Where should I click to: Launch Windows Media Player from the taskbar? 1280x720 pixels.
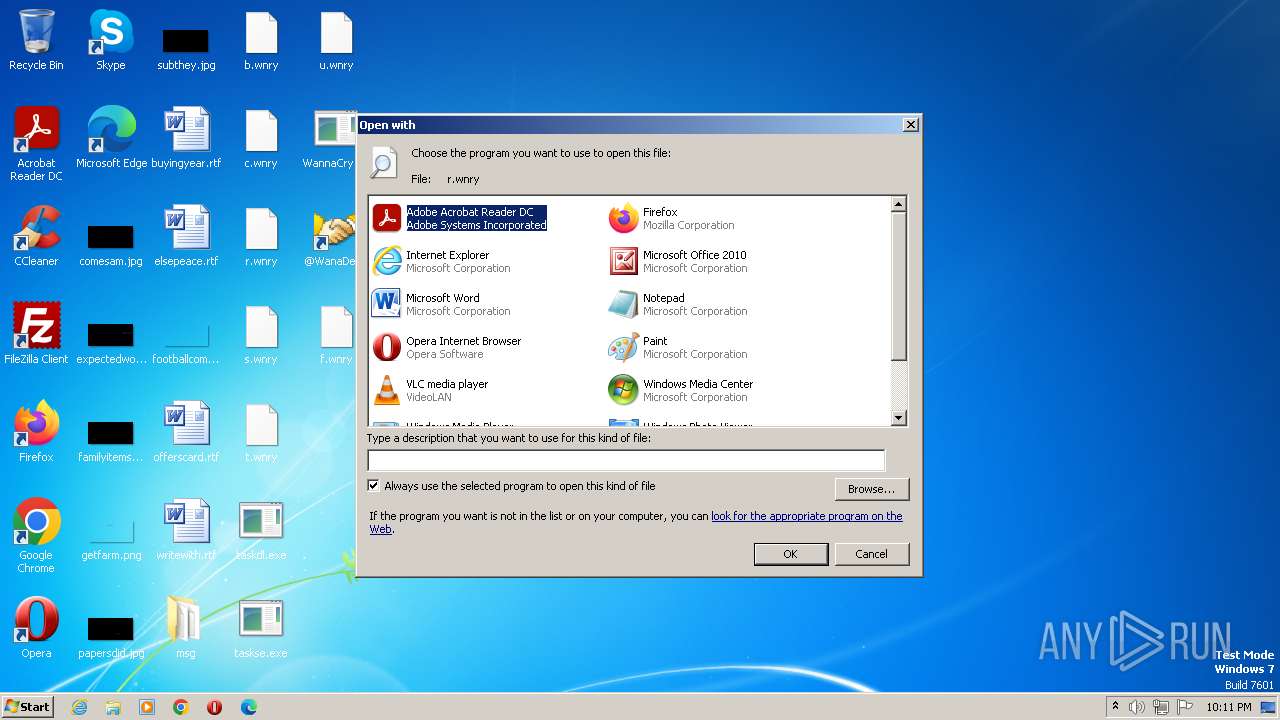(x=147, y=707)
